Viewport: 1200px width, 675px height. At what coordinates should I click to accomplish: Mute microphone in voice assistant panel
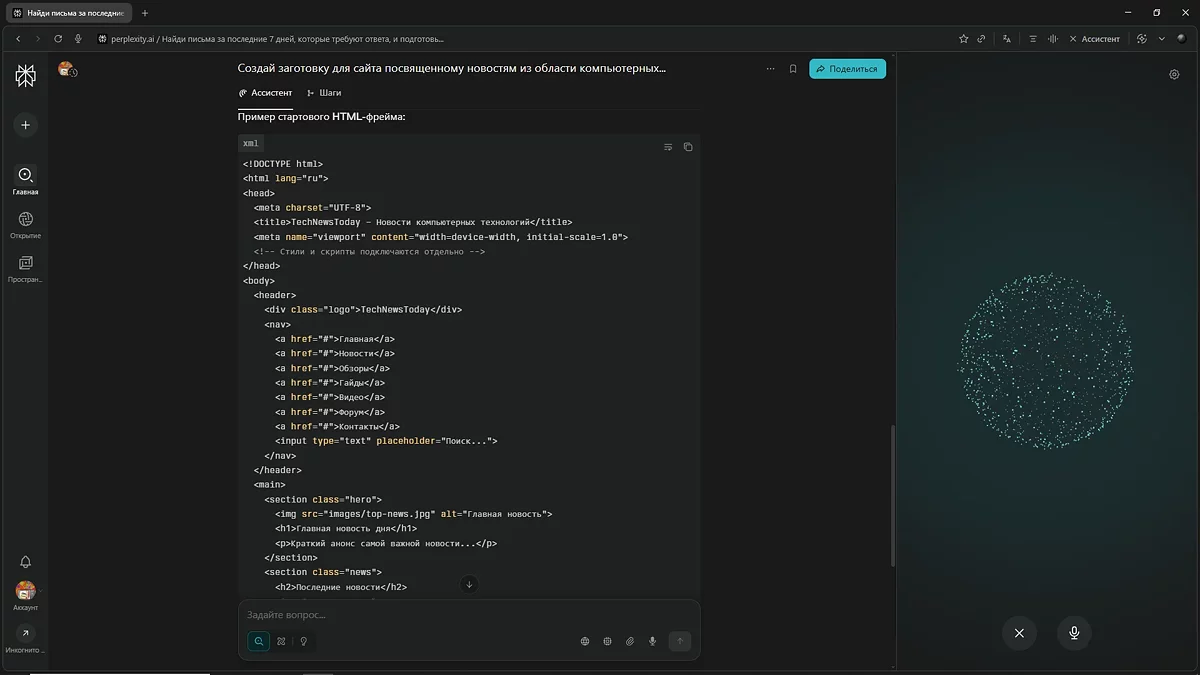pyautogui.click(x=1074, y=633)
